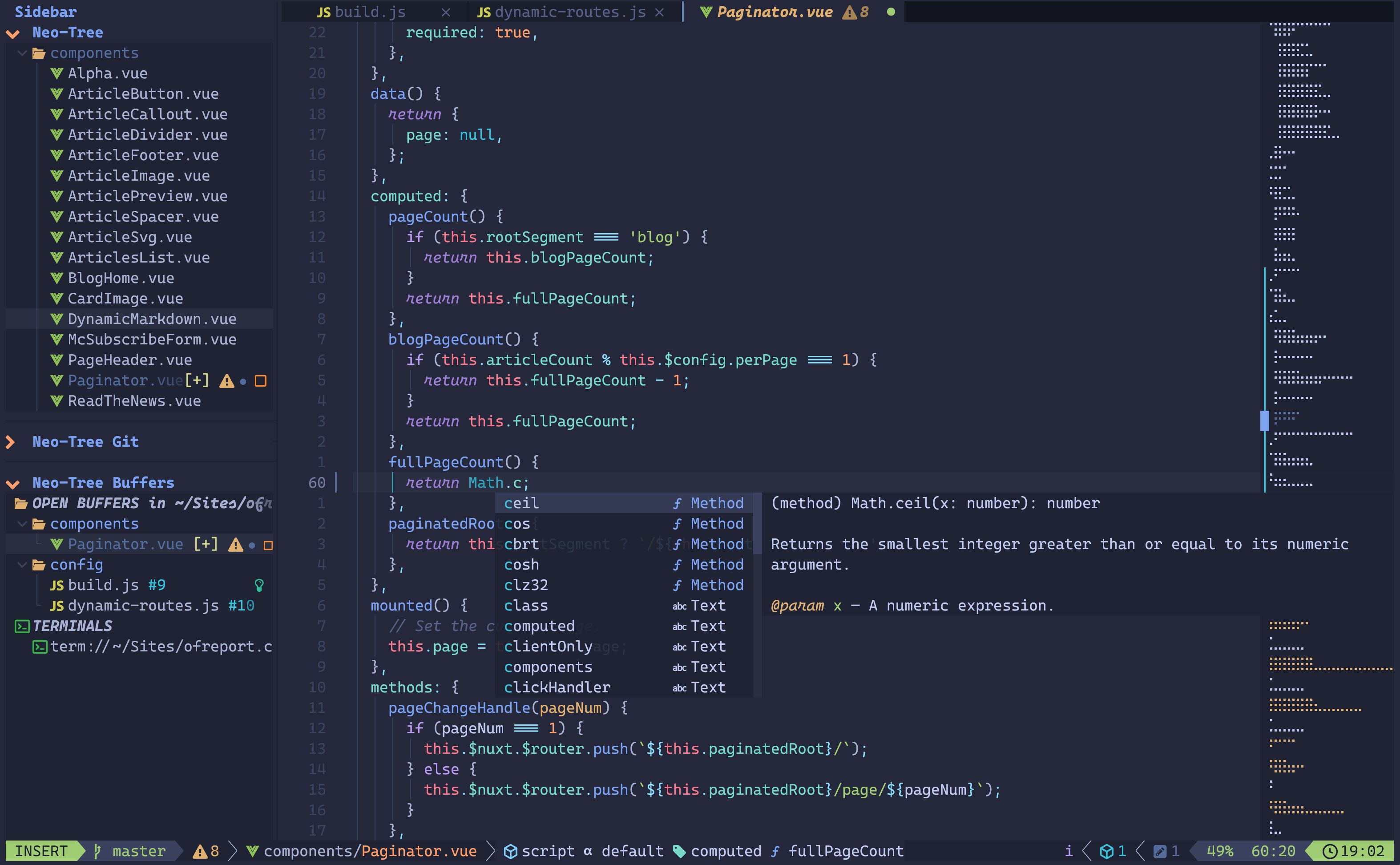Click the Vue icon beside ArticlePreview.vue
1400x865 pixels.
tap(56, 196)
